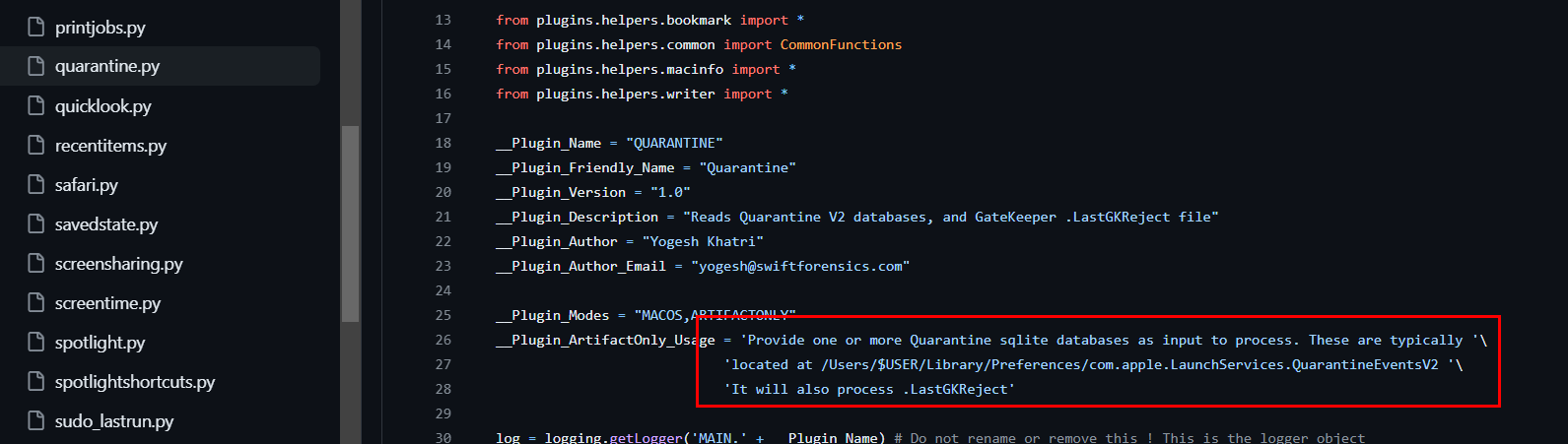
Task: Open spotlightshortcuts.py from the sidebar
Action: pyautogui.click(x=135, y=382)
